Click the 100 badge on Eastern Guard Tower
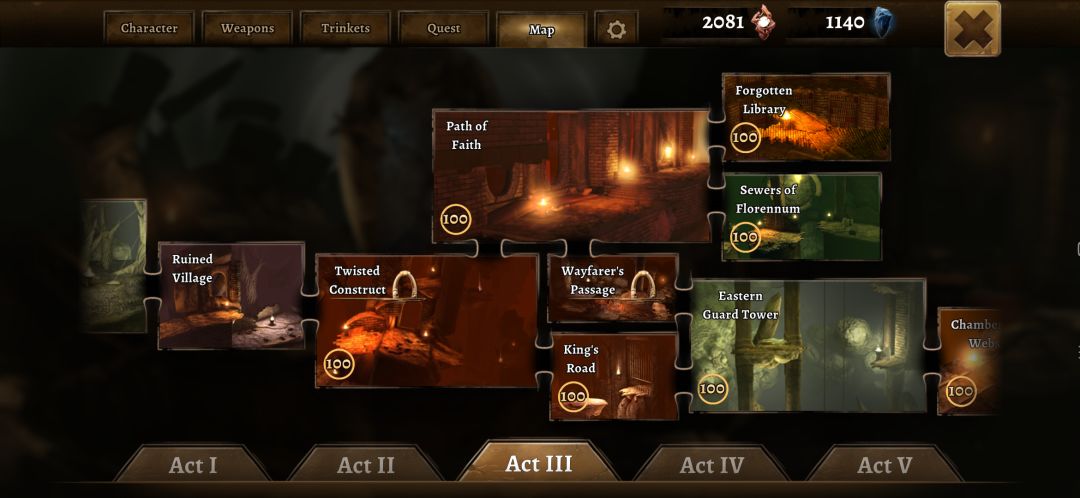The height and width of the screenshot is (498, 1080). (712, 389)
